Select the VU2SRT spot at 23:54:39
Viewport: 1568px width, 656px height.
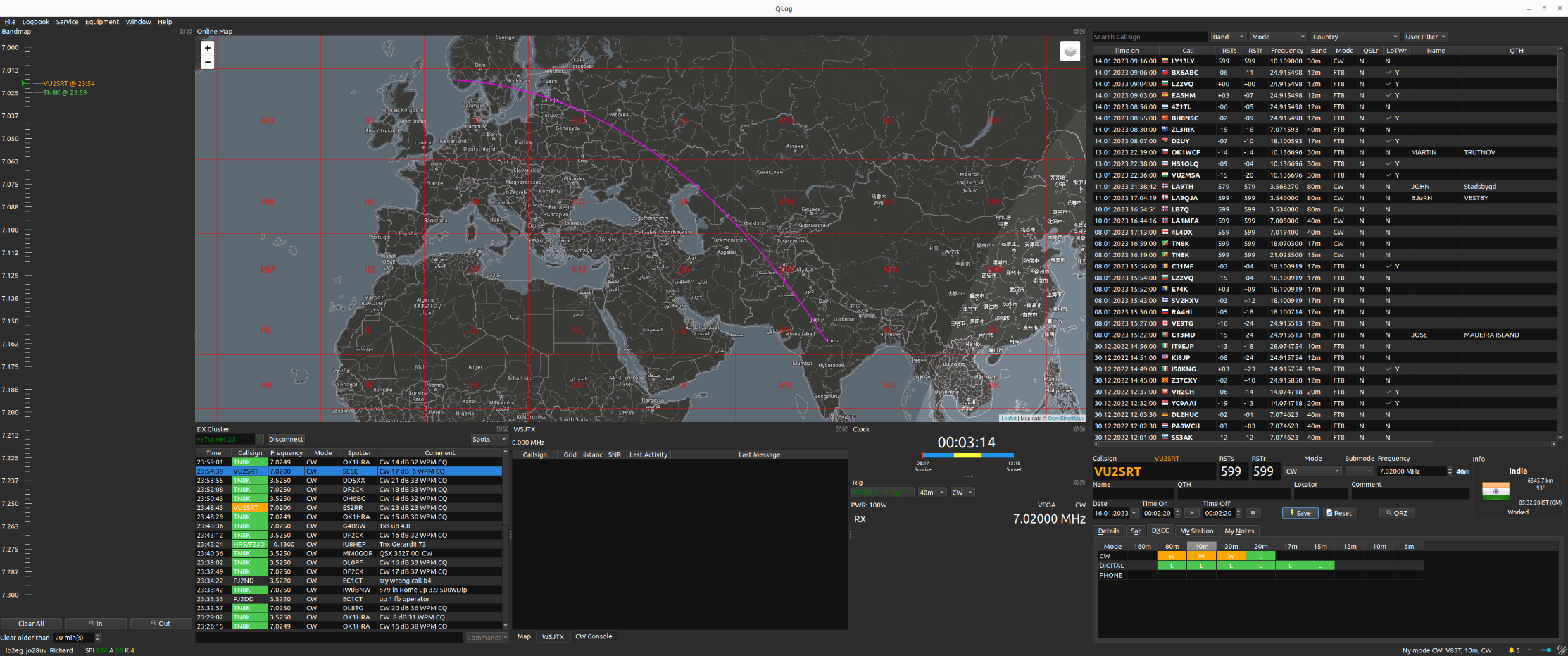(349, 471)
